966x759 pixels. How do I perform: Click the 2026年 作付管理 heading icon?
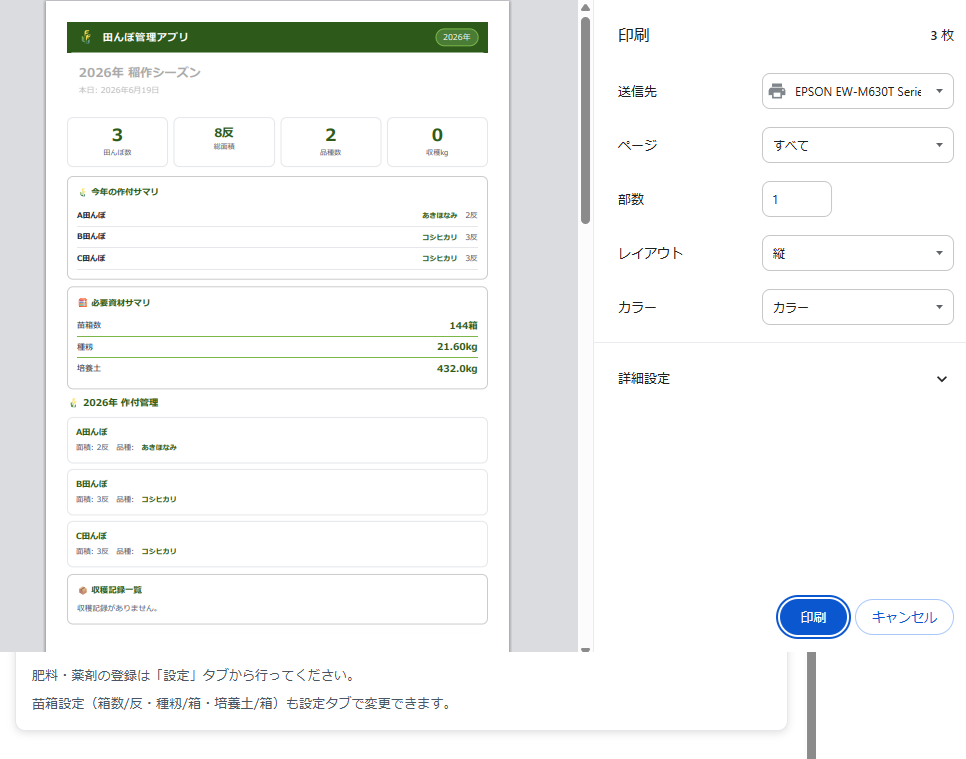[x=74, y=403]
